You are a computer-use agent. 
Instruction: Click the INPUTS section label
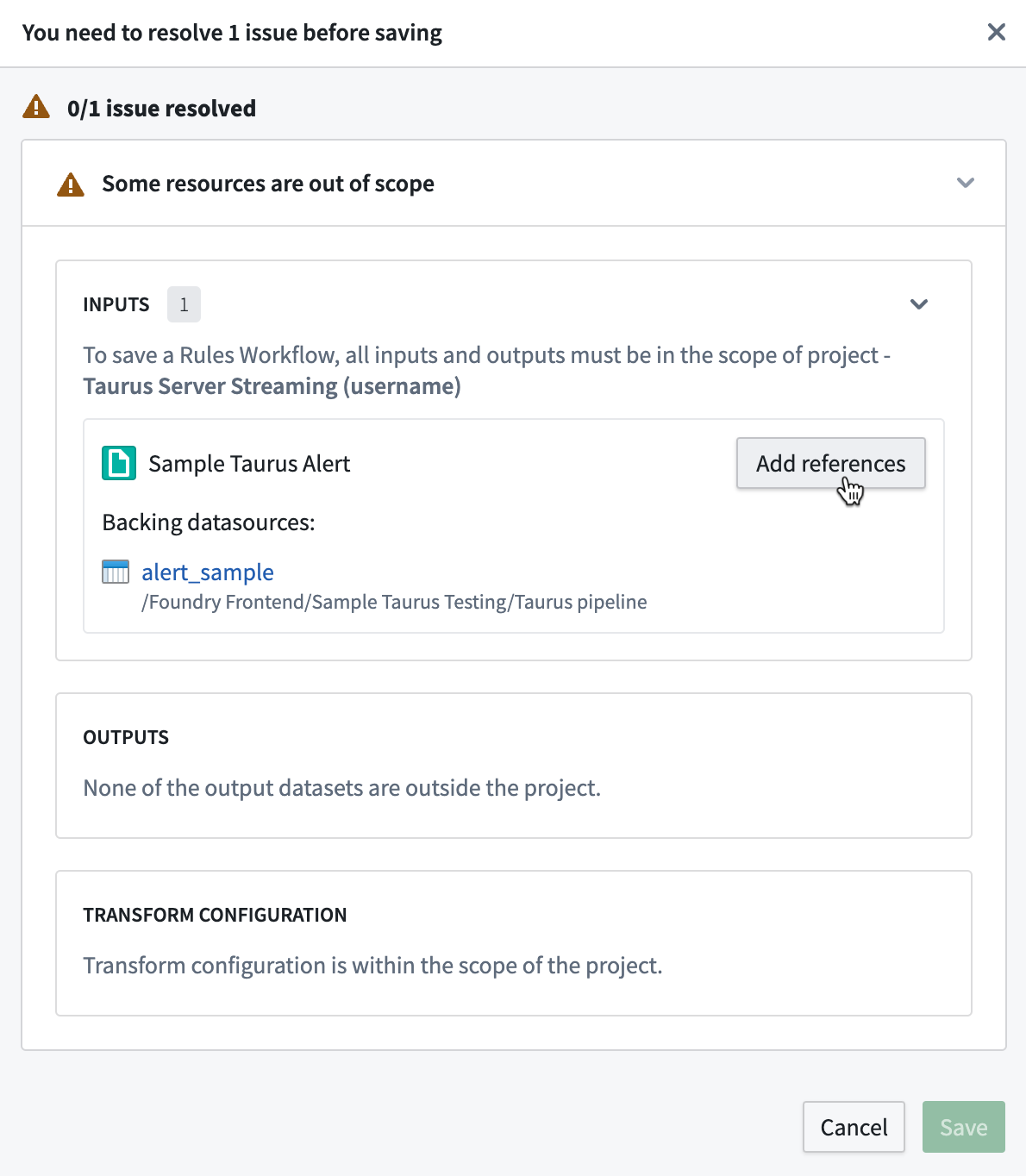pos(116,304)
